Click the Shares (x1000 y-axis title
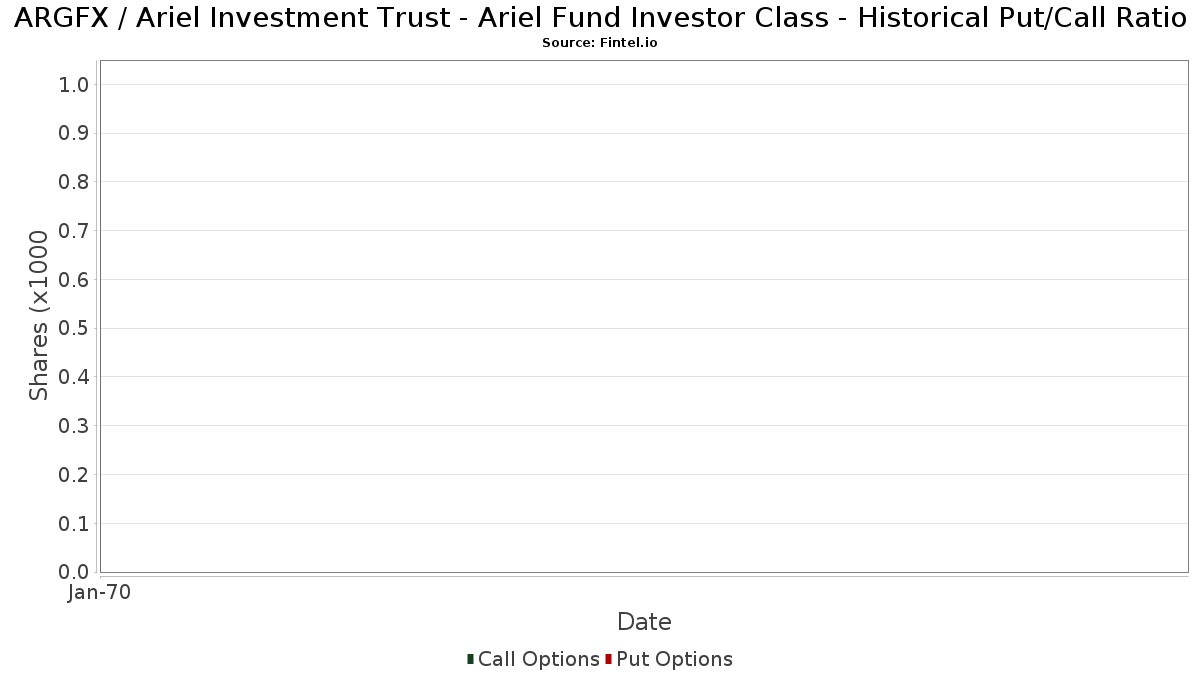The height and width of the screenshot is (675, 1200). (39, 316)
